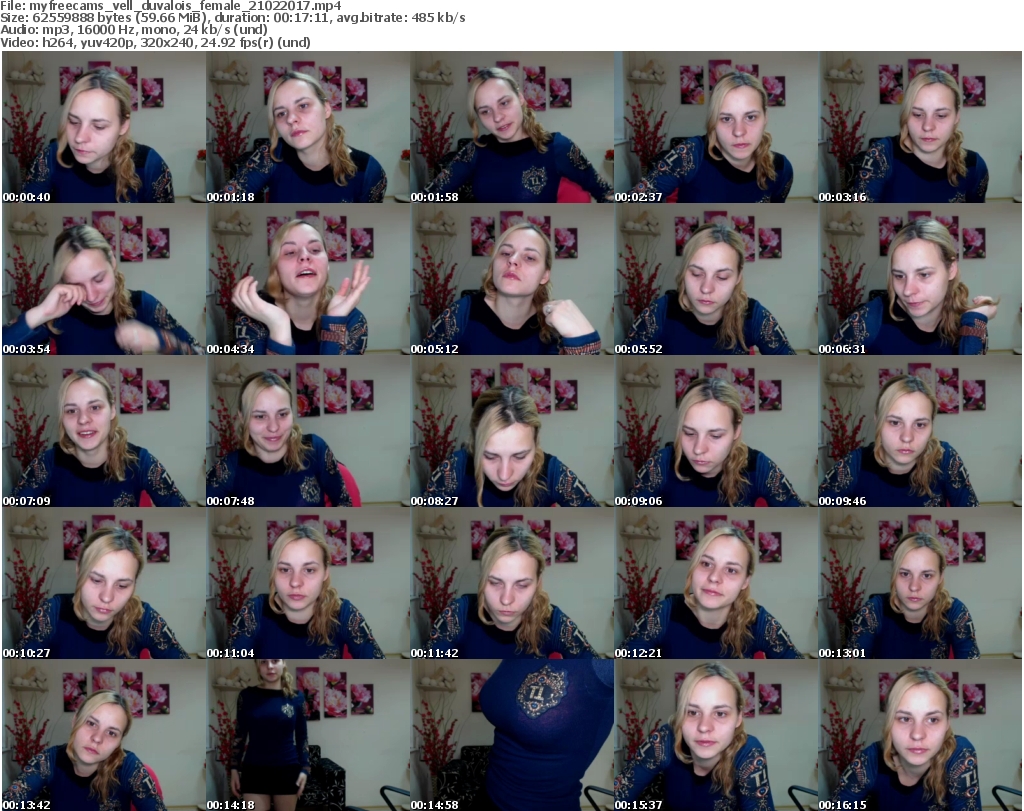Select the thumbnail at 00:08:27
The width and height of the screenshot is (1024, 811).
[512, 432]
